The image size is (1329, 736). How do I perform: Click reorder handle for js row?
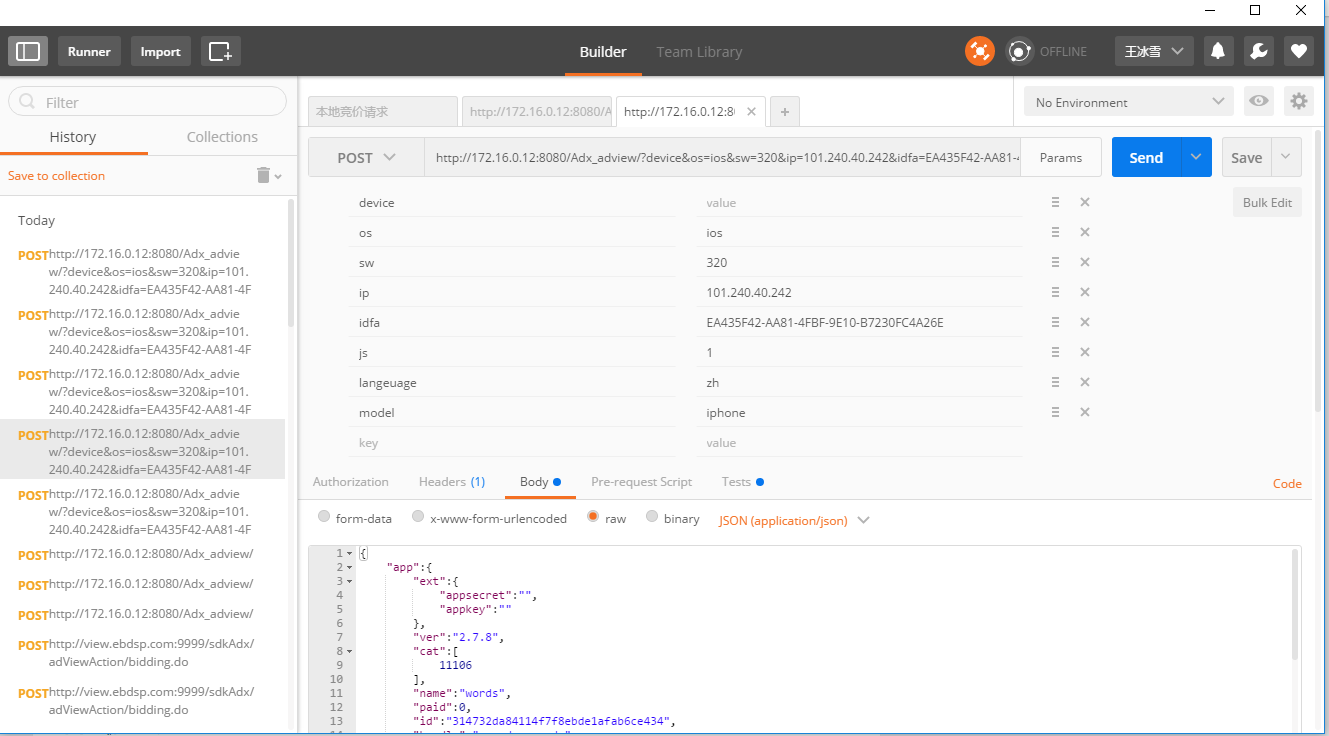1055,352
